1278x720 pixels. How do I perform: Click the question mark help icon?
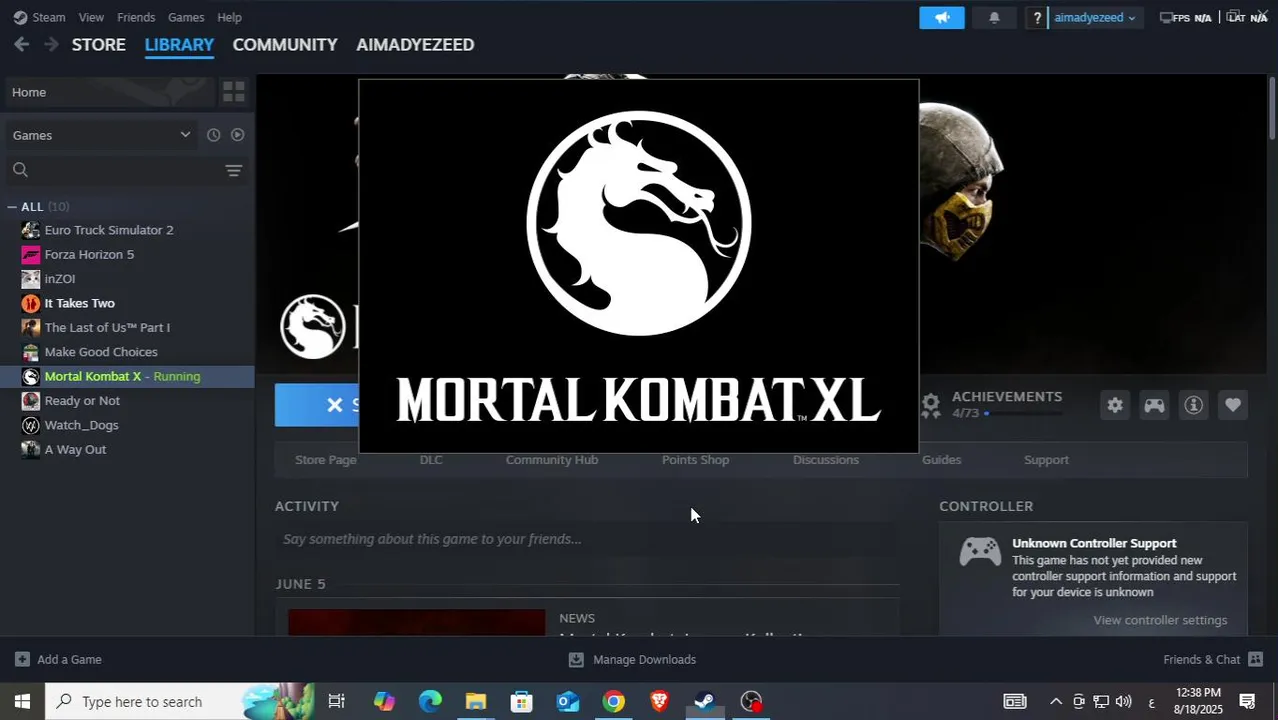[1037, 17]
